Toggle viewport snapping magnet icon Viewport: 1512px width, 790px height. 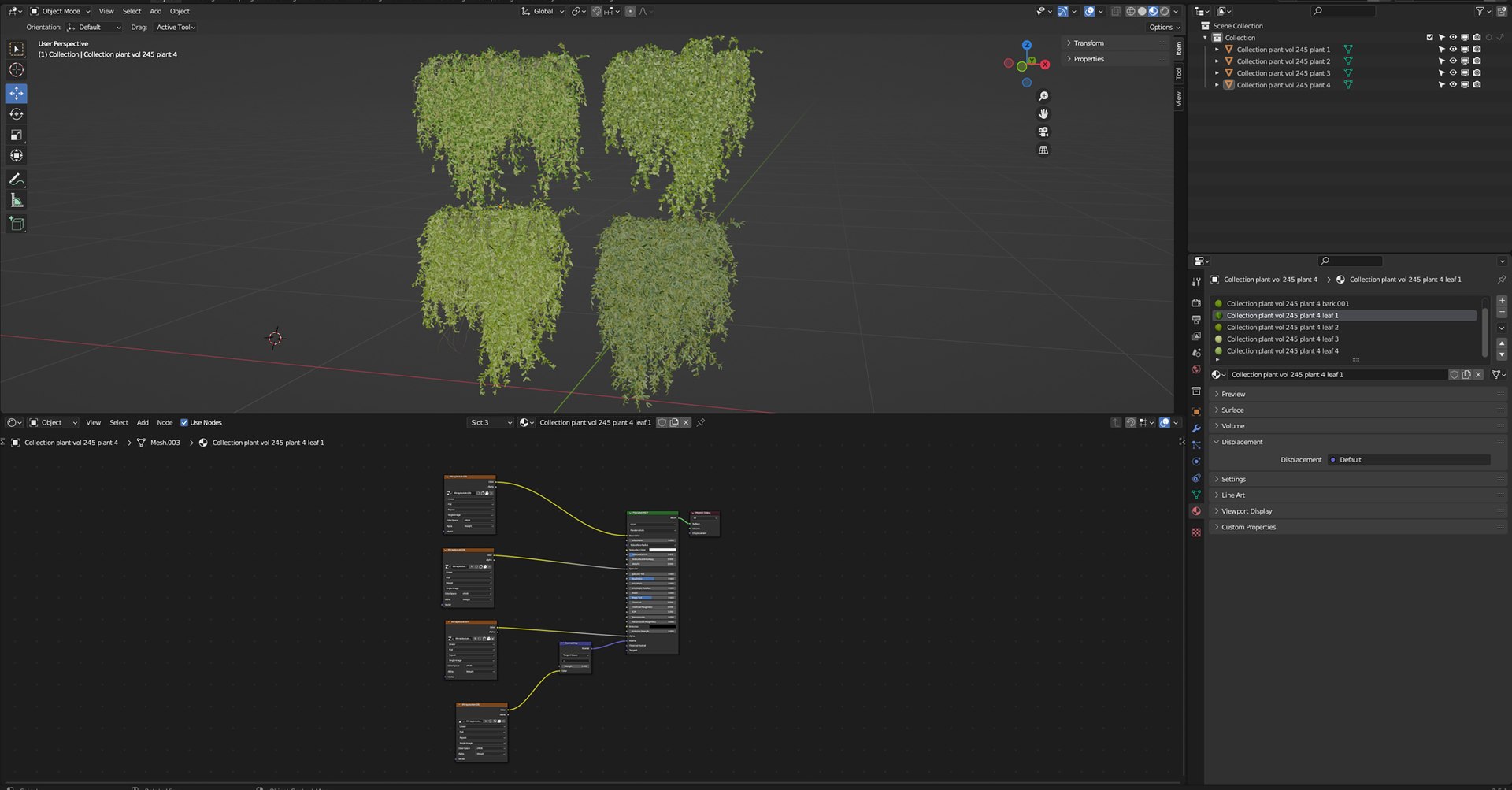(596, 12)
